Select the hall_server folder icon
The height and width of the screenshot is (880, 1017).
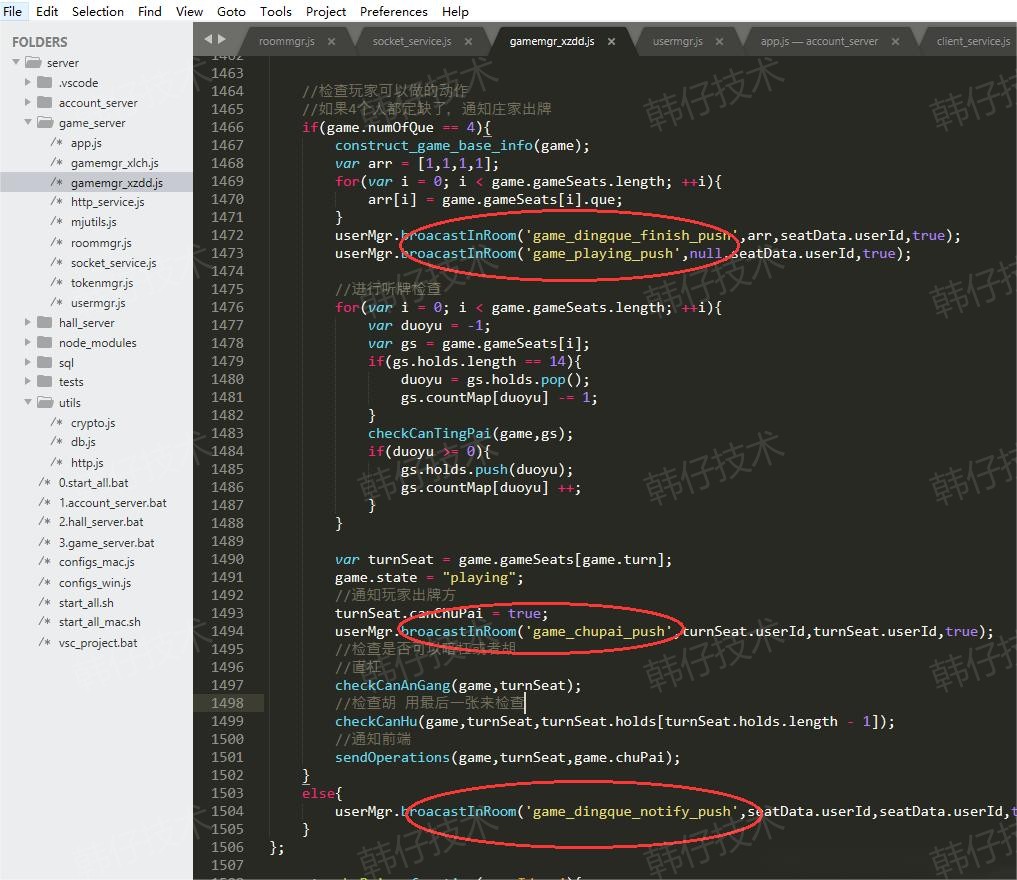(x=45, y=322)
